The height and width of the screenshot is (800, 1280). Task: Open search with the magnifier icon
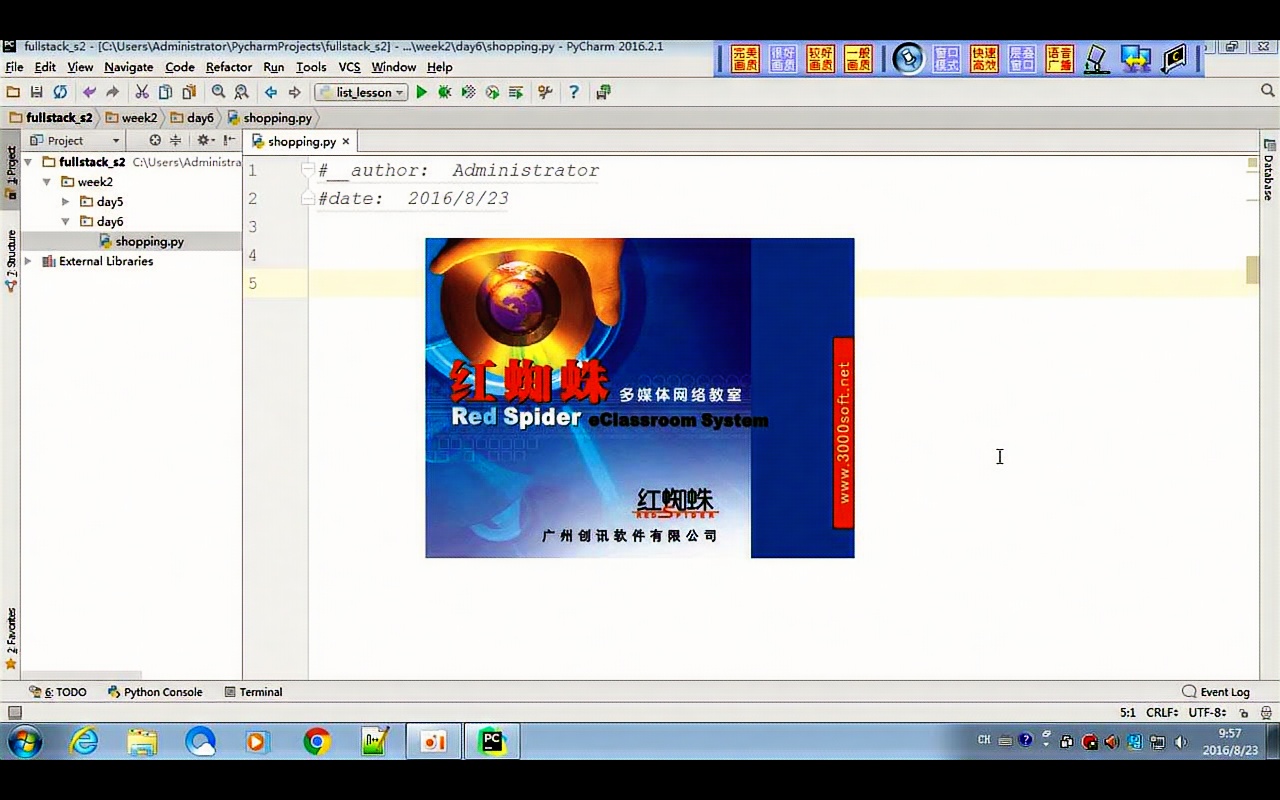tap(219, 92)
